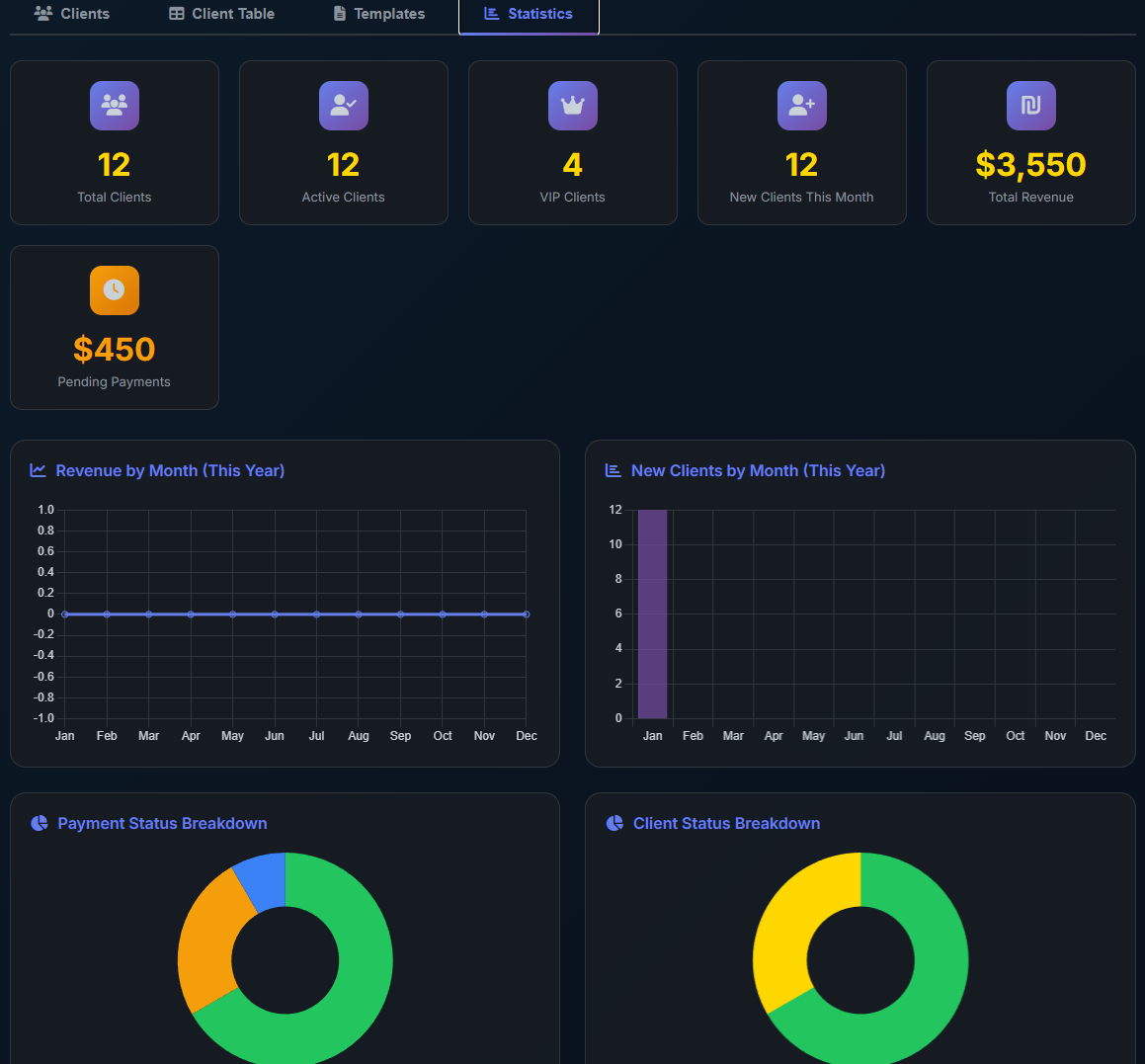Click the orange Pending Payments clock icon
1145x1064 pixels.
(x=115, y=290)
